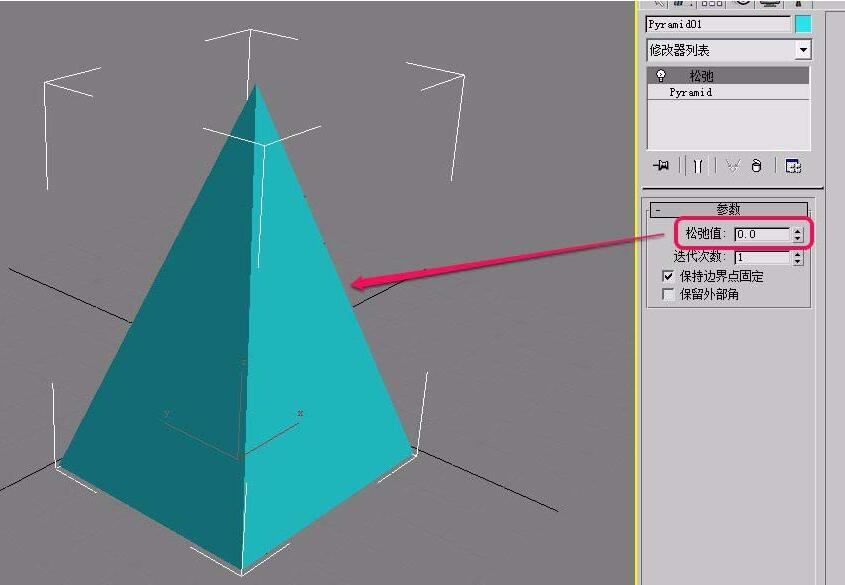Viewport: 845px width, 585px height.
Task: Toggle Show End Result icon below stack
Action: tap(698, 166)
